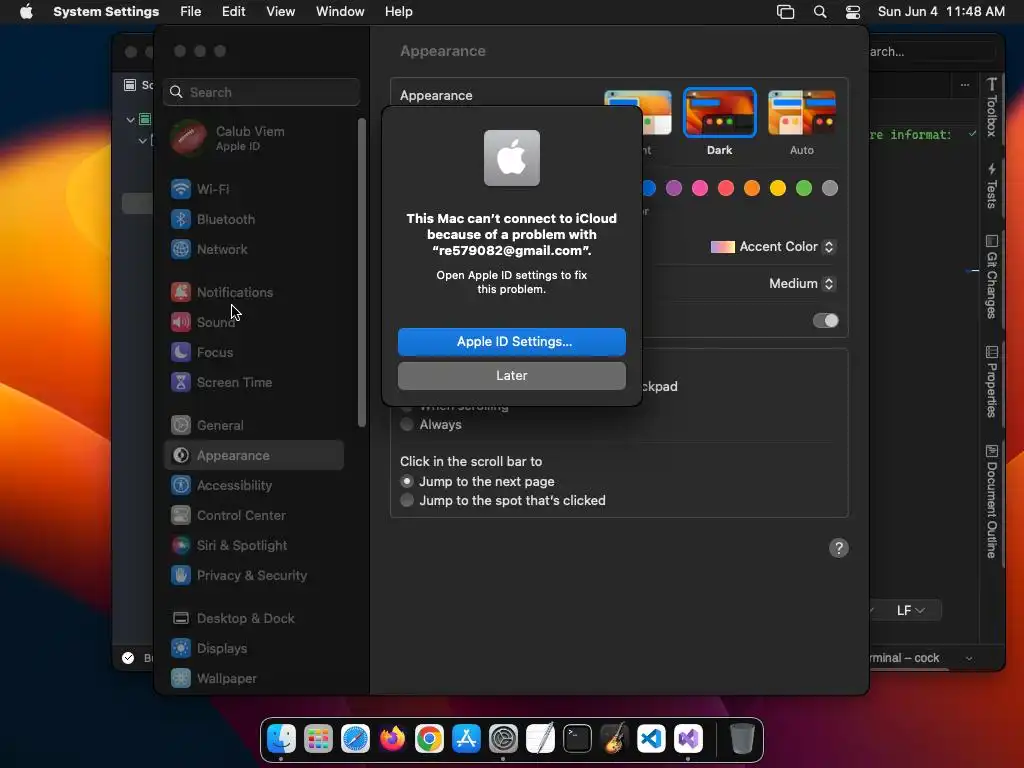Open Network settings in sidebar

(253, 249)
